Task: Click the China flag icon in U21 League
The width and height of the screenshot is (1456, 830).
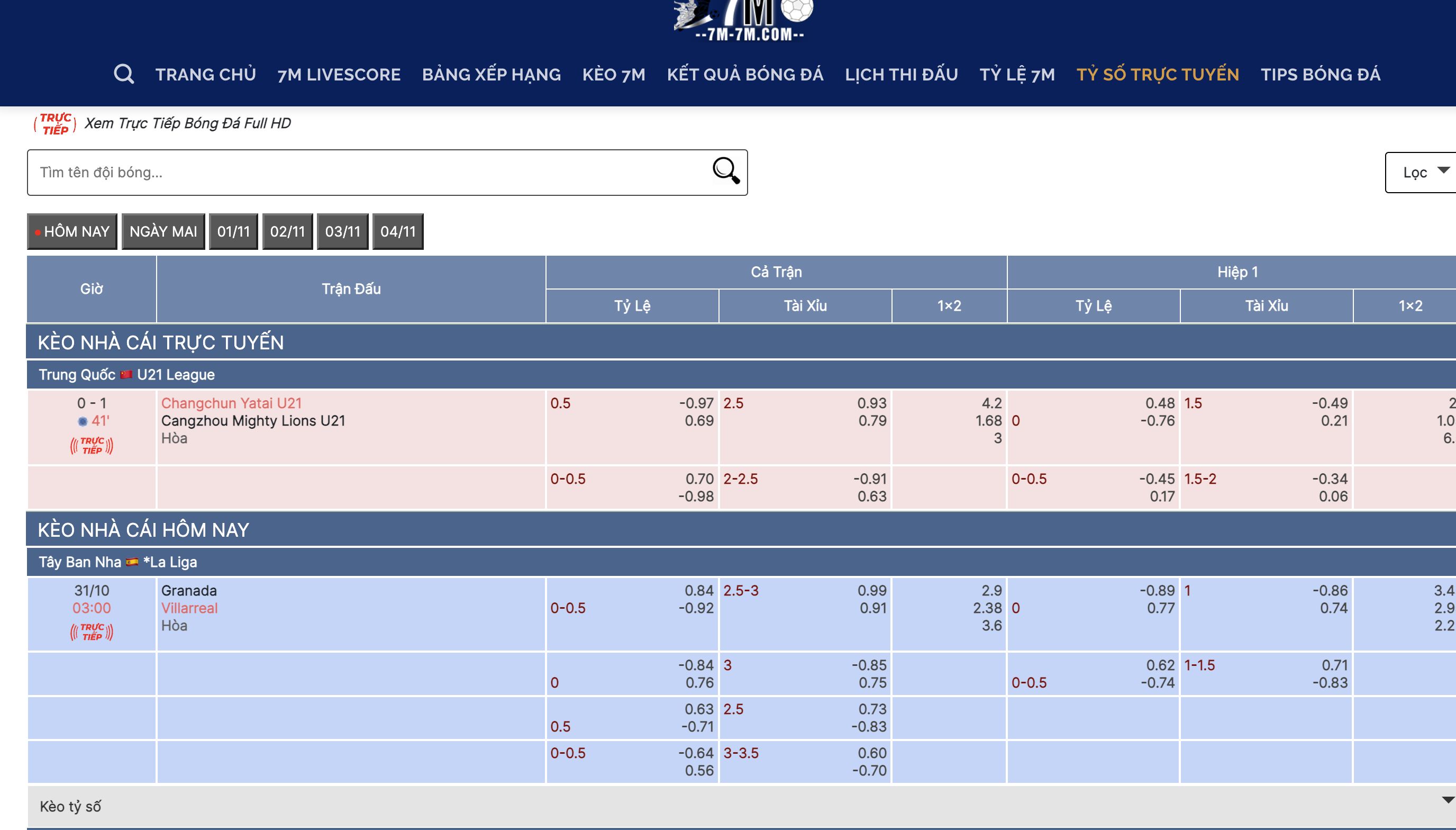Action: [126, 375]
